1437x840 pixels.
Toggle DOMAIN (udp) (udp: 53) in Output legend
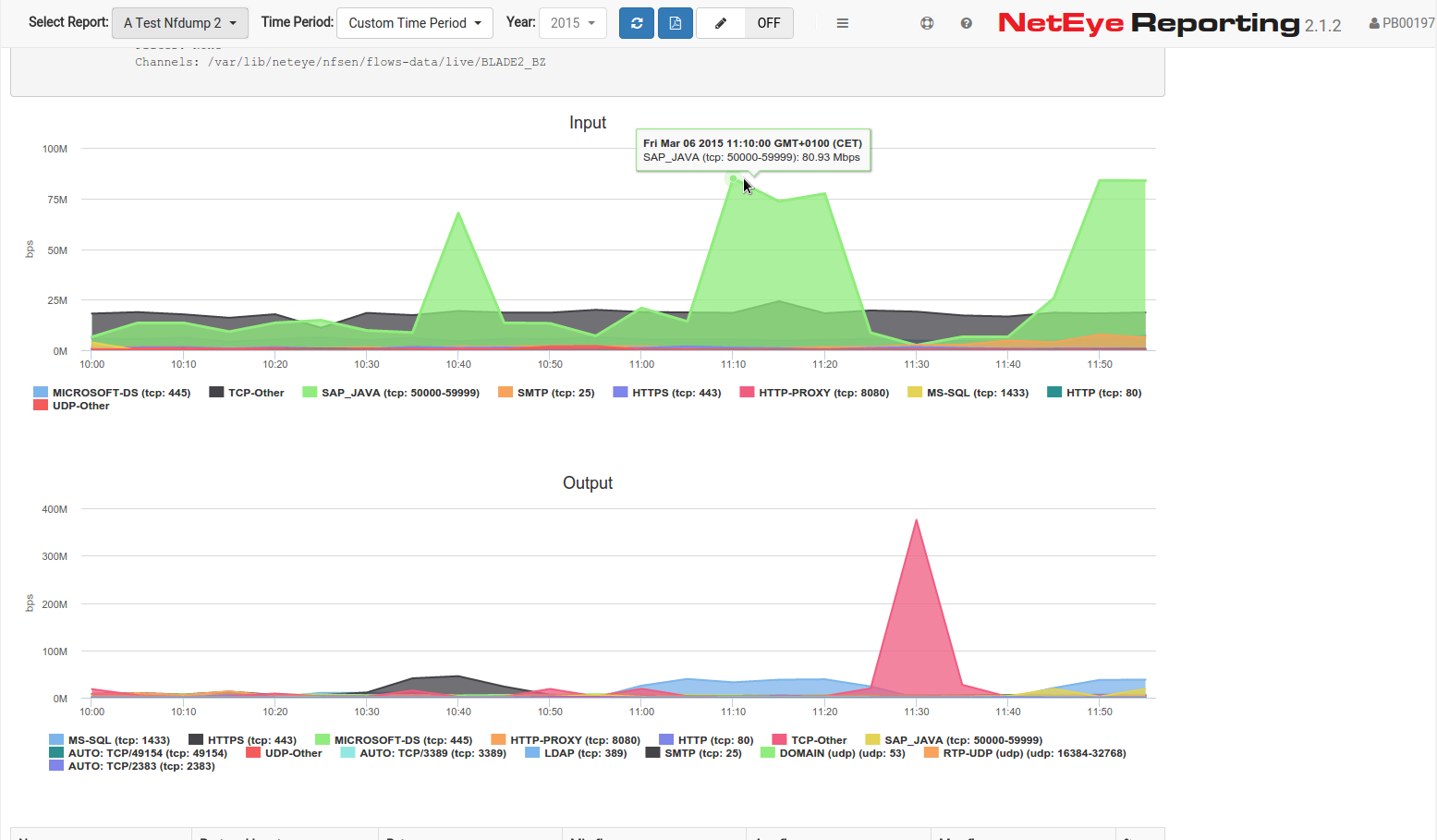(x=833, y=753)
